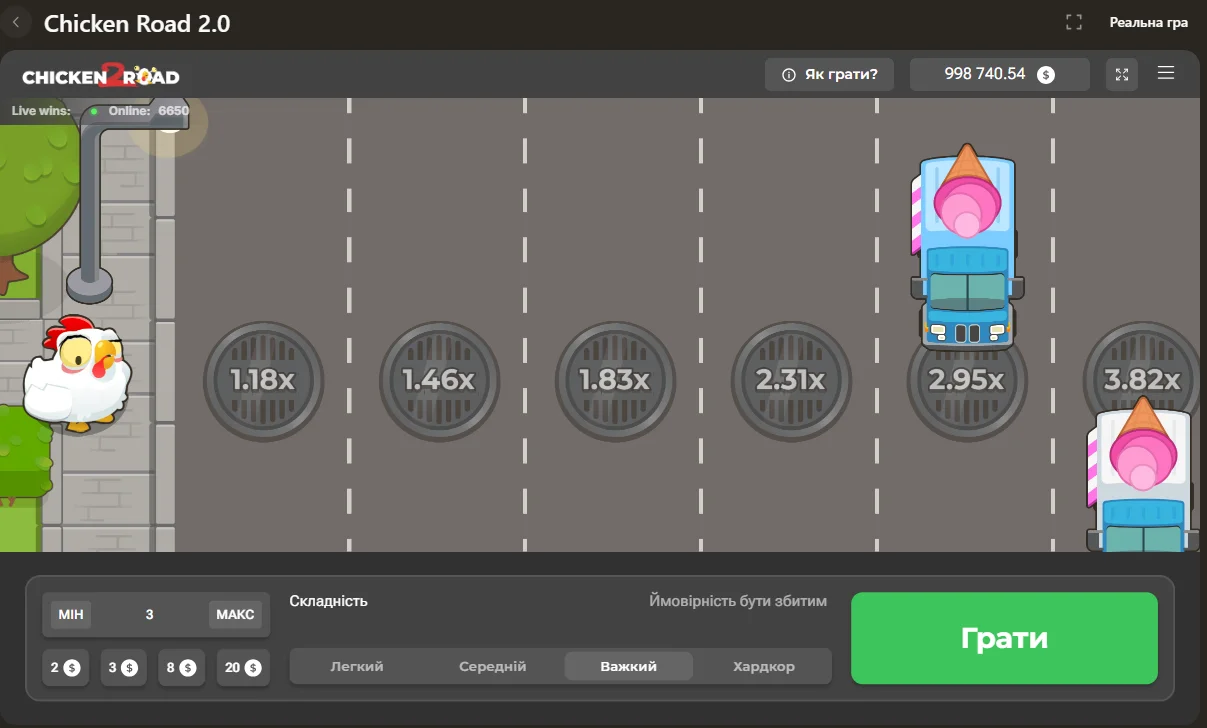Screen dimensions: 1207x728
Task: Click the 2.95x manhole multiplier
Action: (967, 380)
